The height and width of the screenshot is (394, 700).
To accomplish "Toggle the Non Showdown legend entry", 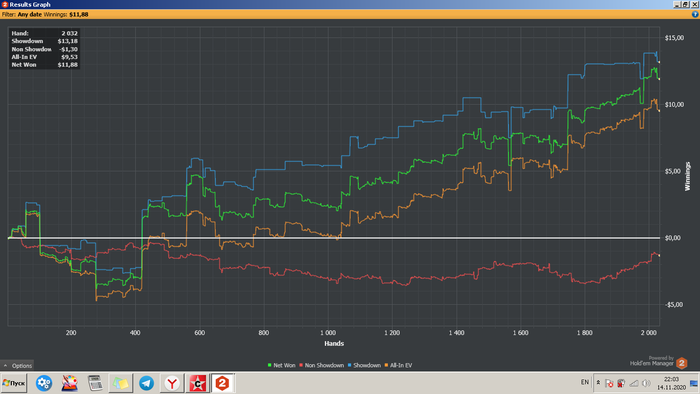I will [321, 365].
